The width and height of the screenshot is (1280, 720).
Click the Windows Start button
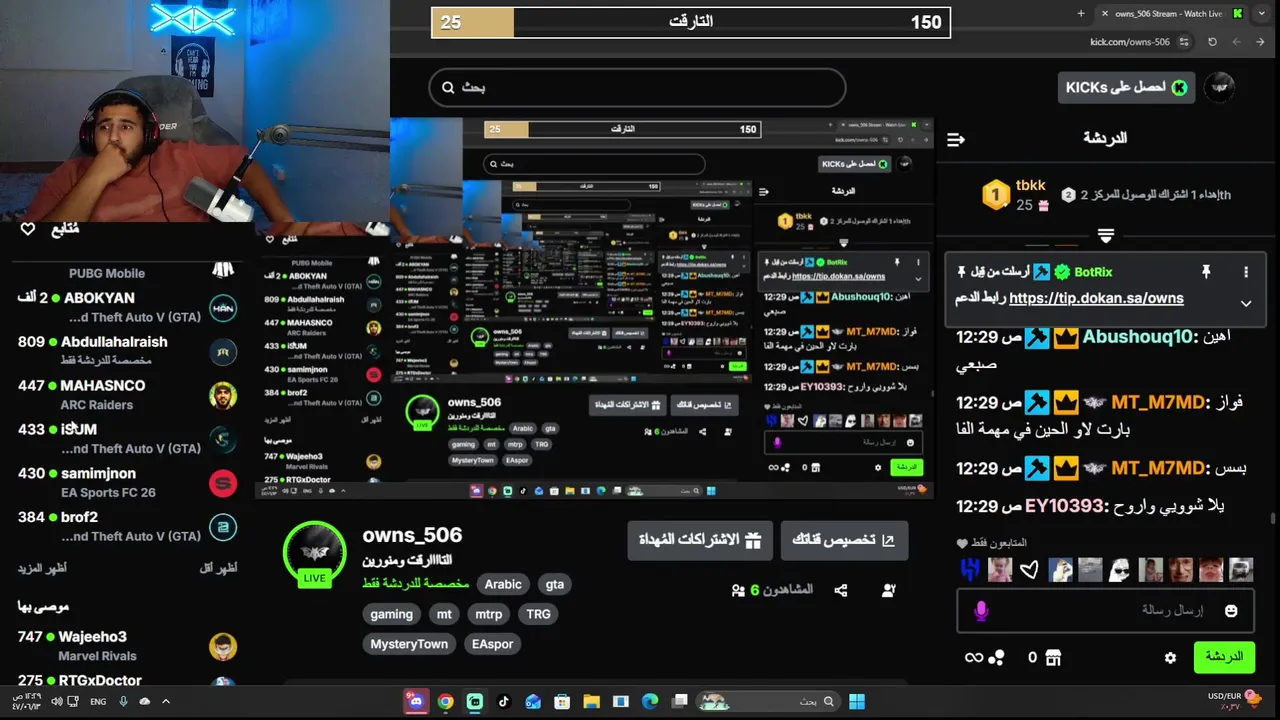pos(857,702)
